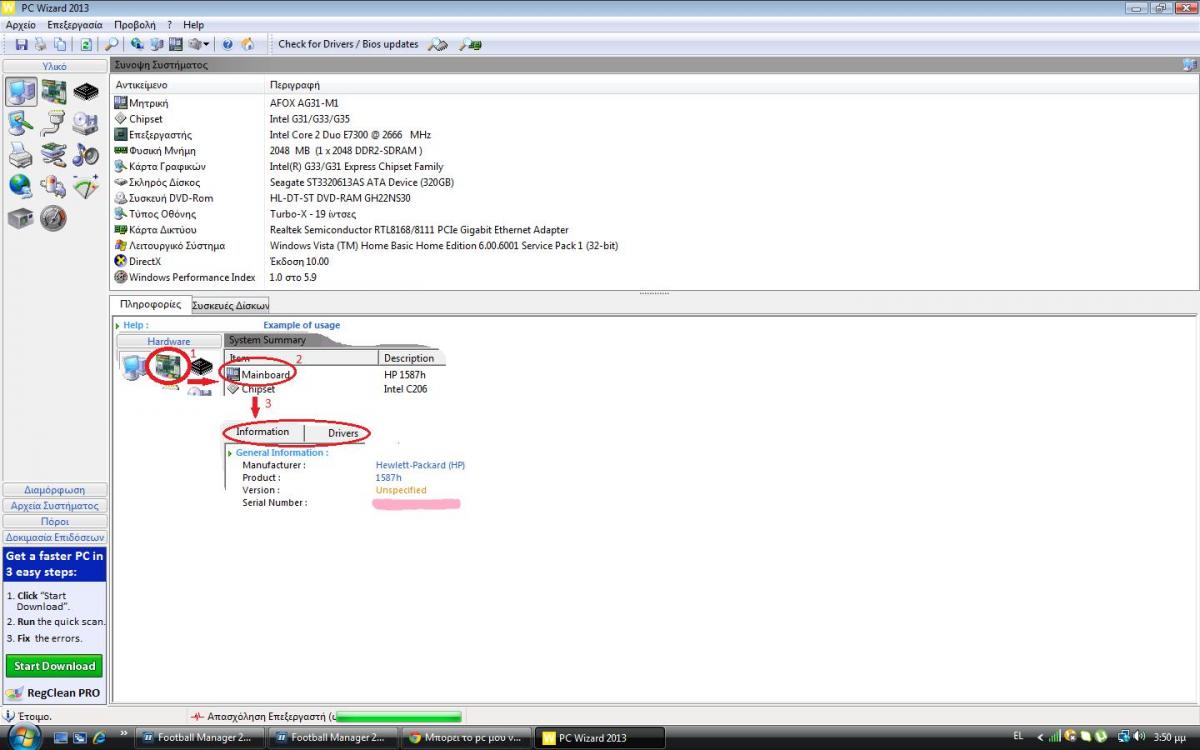1200x750 pixels.
Task: Click the magnifier-with-card driver search icon
Action: [470, 44]
